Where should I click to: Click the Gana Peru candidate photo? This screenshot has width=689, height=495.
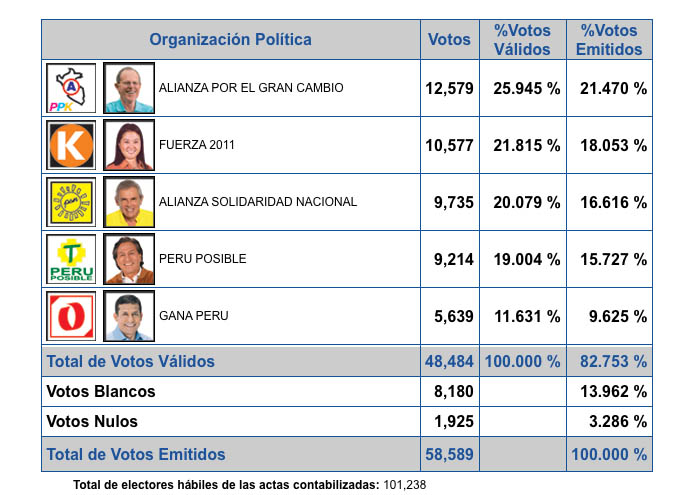pyautogui.click(x=128, y=316)
